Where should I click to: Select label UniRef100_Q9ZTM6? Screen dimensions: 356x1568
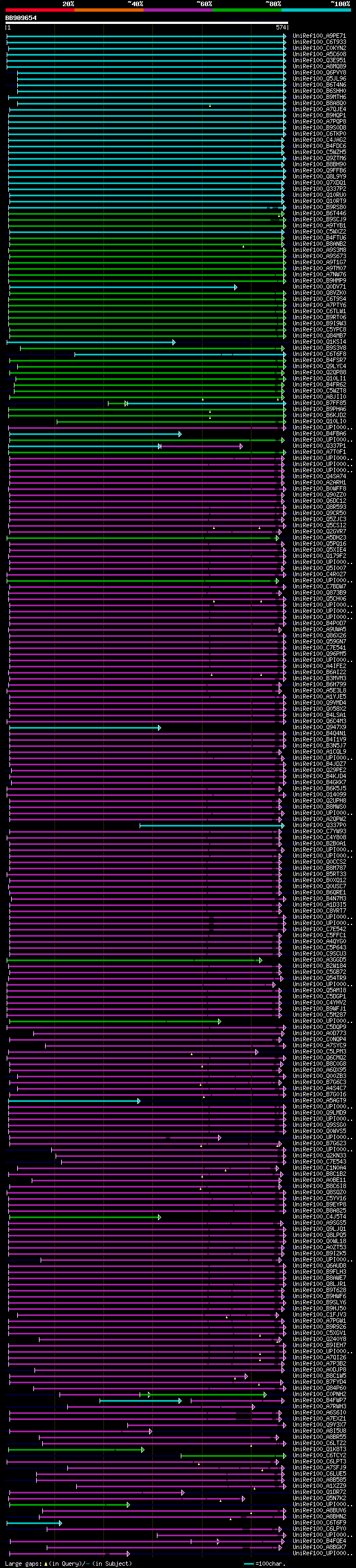tap(319, 159)
